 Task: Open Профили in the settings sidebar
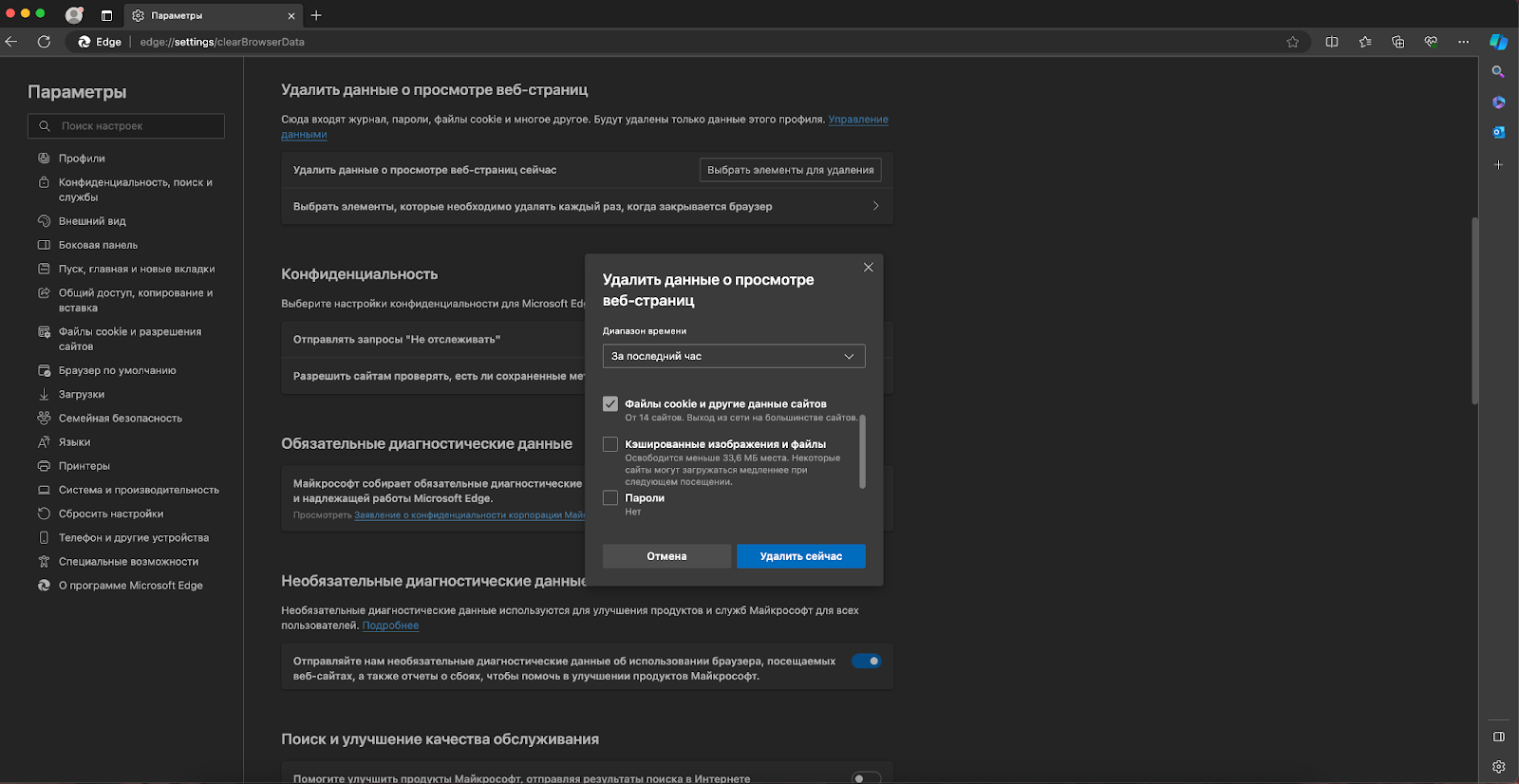82,159
